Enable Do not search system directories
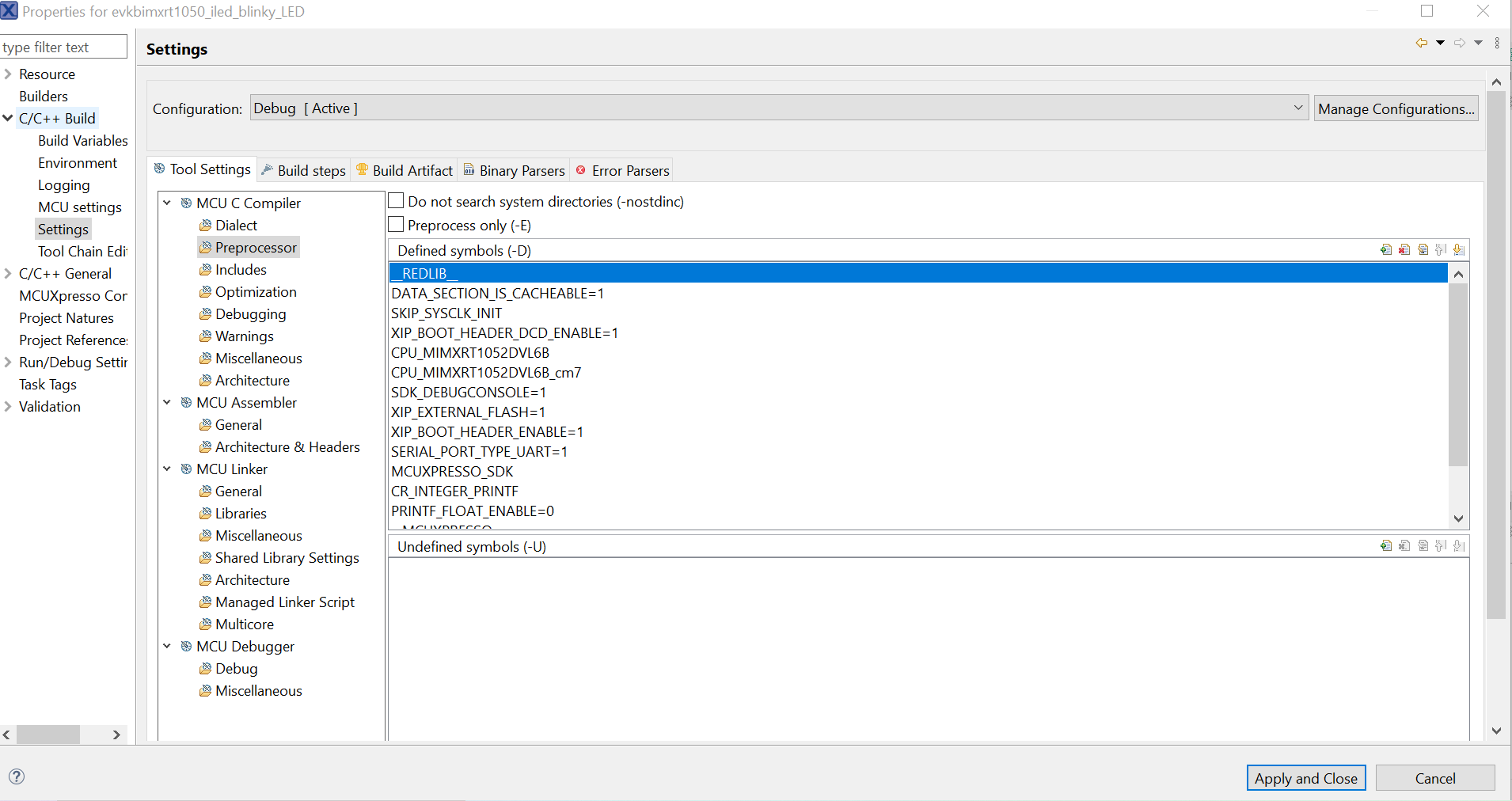Image resolution: width=1512 pixels, height=801 pixels. click(397, 201)
